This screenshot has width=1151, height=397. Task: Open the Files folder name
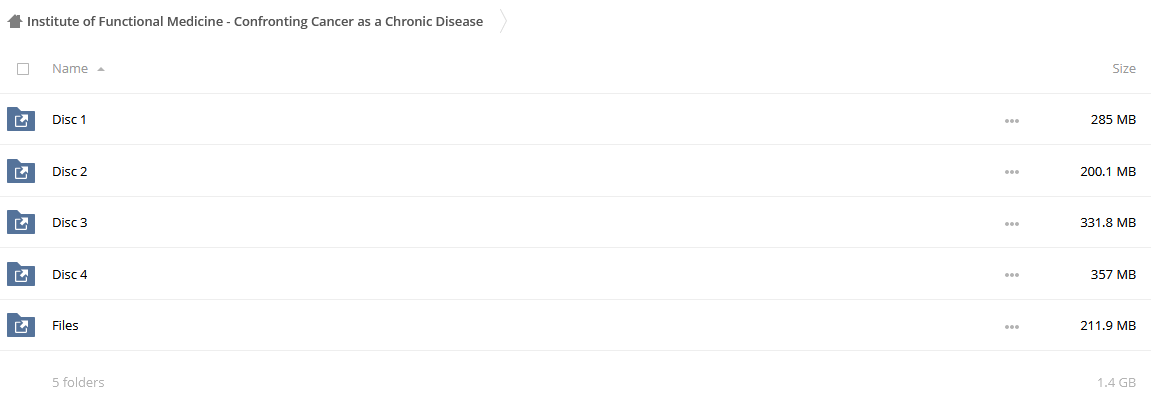65,325
